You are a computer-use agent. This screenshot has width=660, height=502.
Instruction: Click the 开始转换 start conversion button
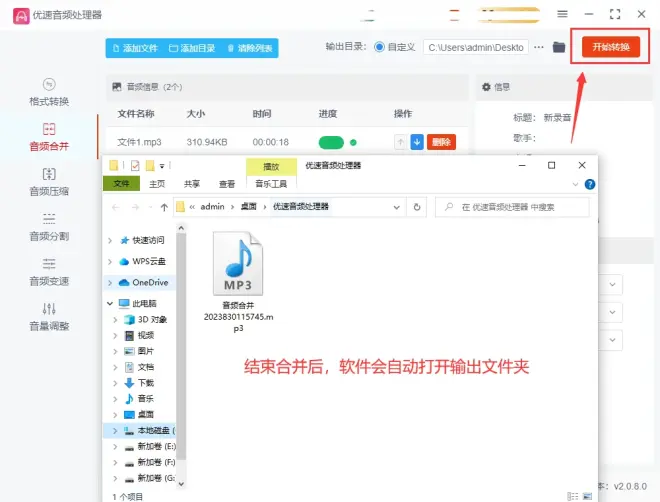coord(611,47)
